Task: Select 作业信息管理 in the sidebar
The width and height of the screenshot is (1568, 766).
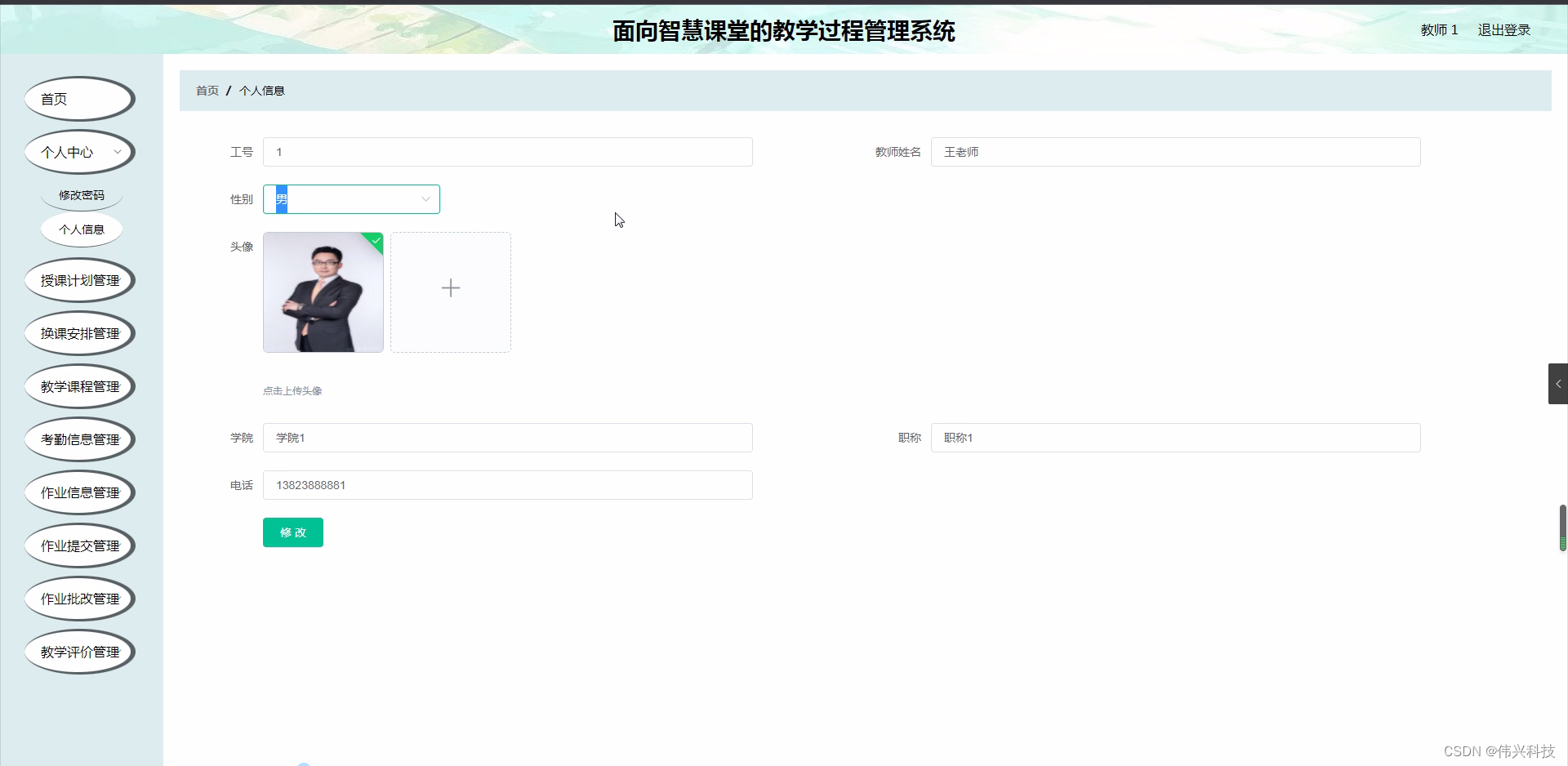Action: [x=79, y=492]
